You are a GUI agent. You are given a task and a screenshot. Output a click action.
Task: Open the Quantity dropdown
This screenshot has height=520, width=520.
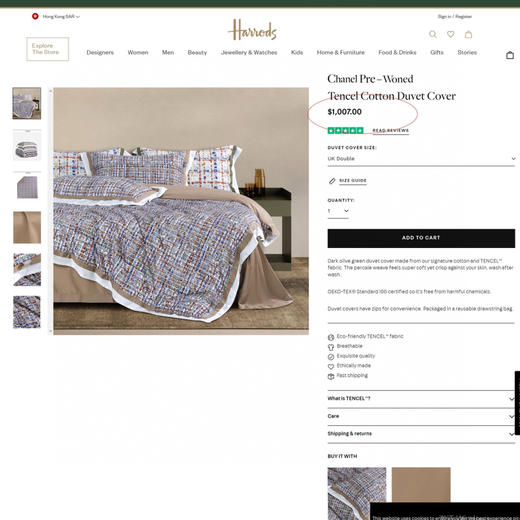coord(338,211)
